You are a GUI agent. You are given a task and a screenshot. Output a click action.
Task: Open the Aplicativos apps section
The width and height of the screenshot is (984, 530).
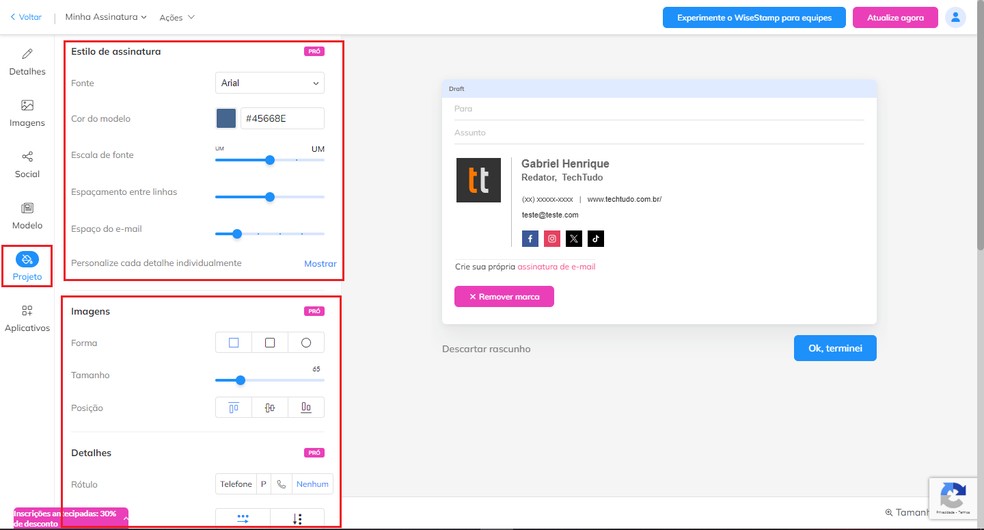click(27, 319)
